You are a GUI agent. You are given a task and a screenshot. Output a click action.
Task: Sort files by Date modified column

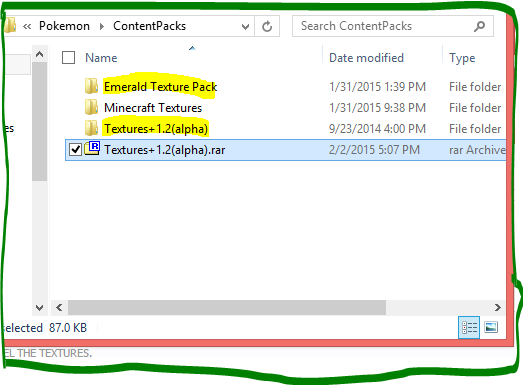[x=366, y=58]
